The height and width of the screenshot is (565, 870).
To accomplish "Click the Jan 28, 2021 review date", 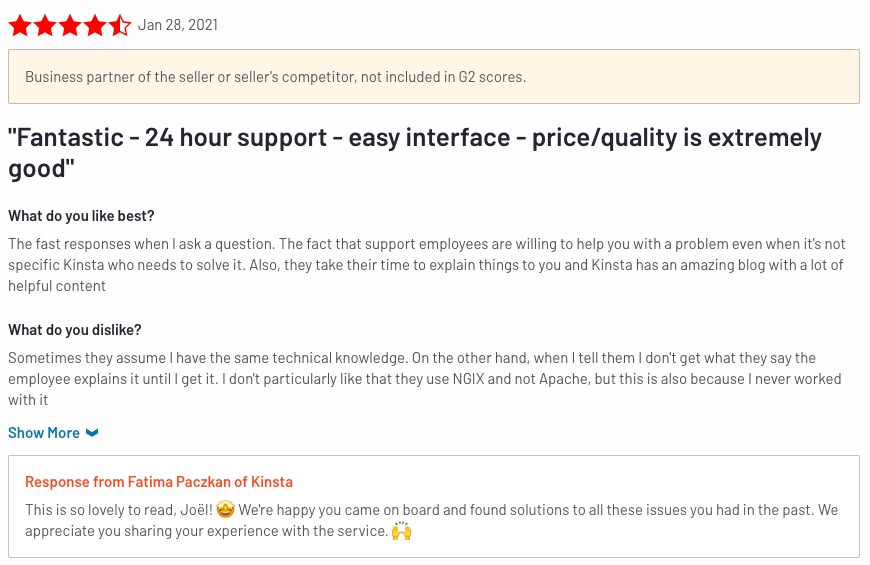I will (178, 25).
